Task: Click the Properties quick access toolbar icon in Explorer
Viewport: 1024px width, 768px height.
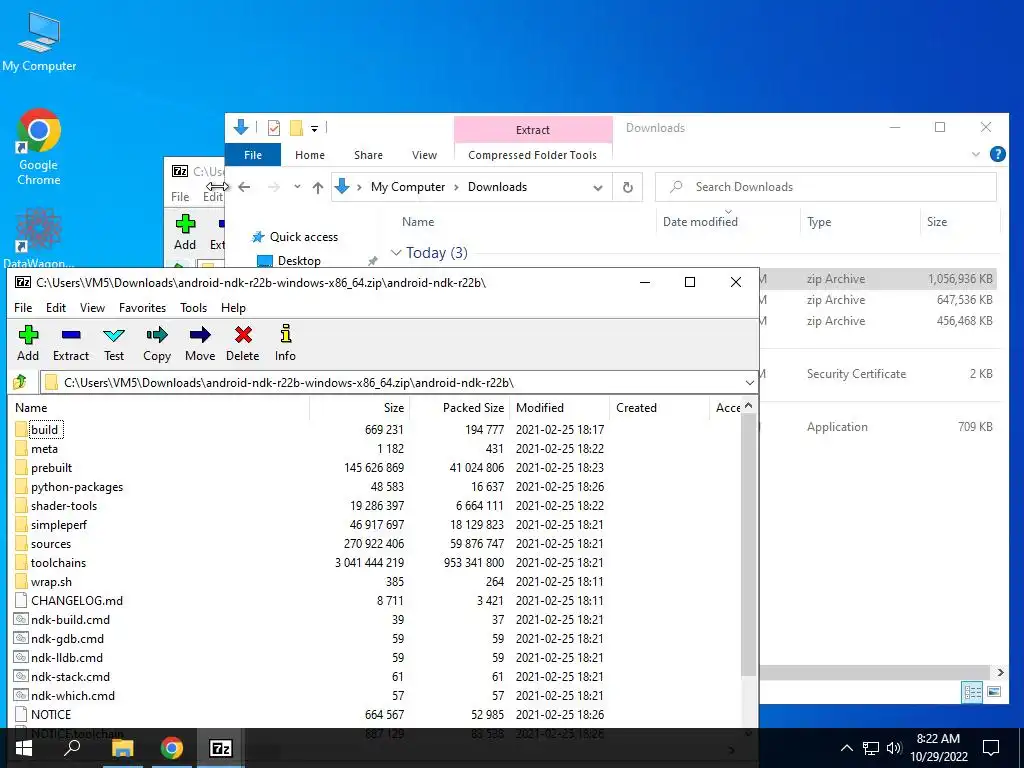Action: (x=274, y=128)
